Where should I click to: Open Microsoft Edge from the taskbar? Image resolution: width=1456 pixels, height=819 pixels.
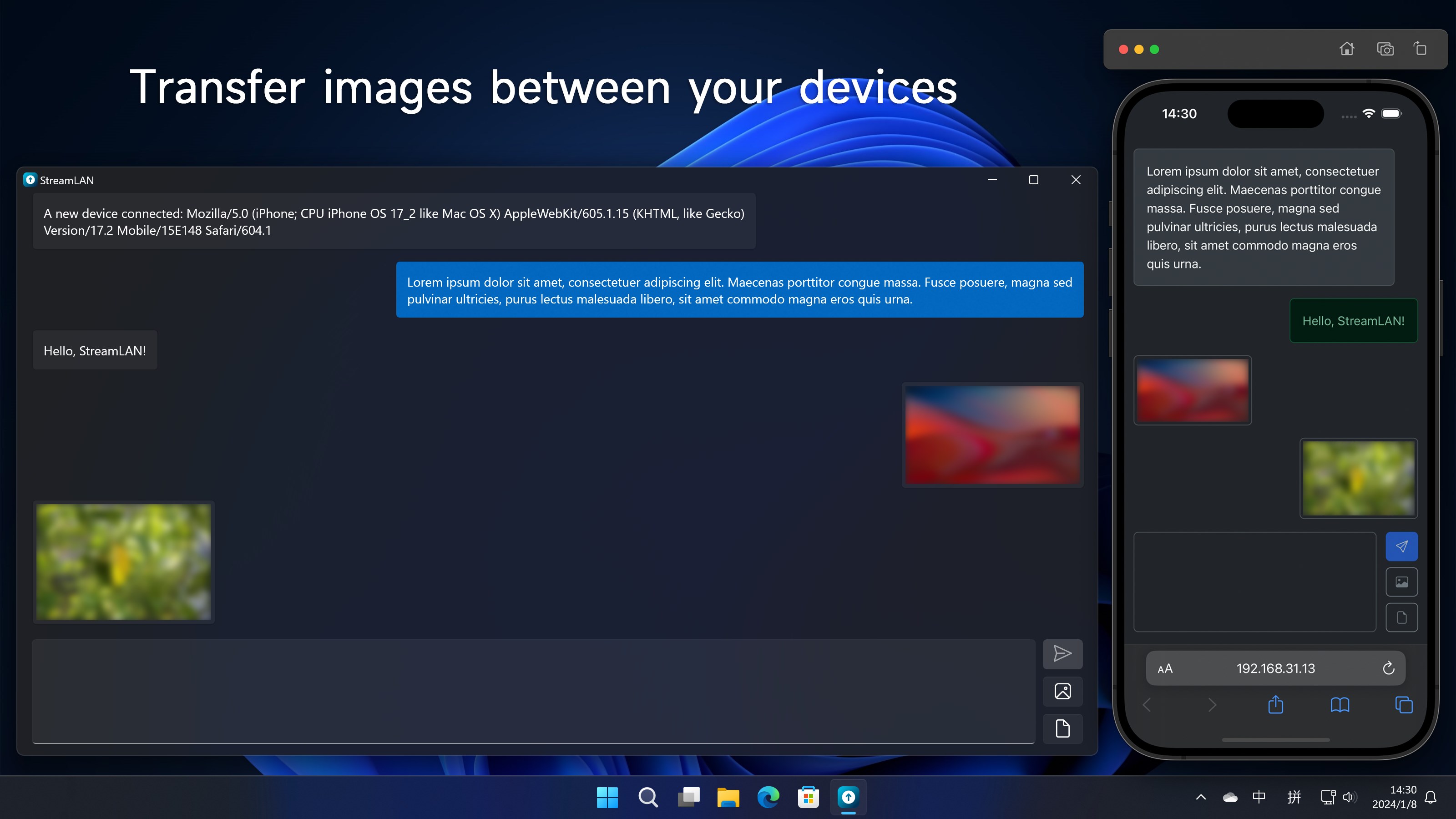(768, 798)
